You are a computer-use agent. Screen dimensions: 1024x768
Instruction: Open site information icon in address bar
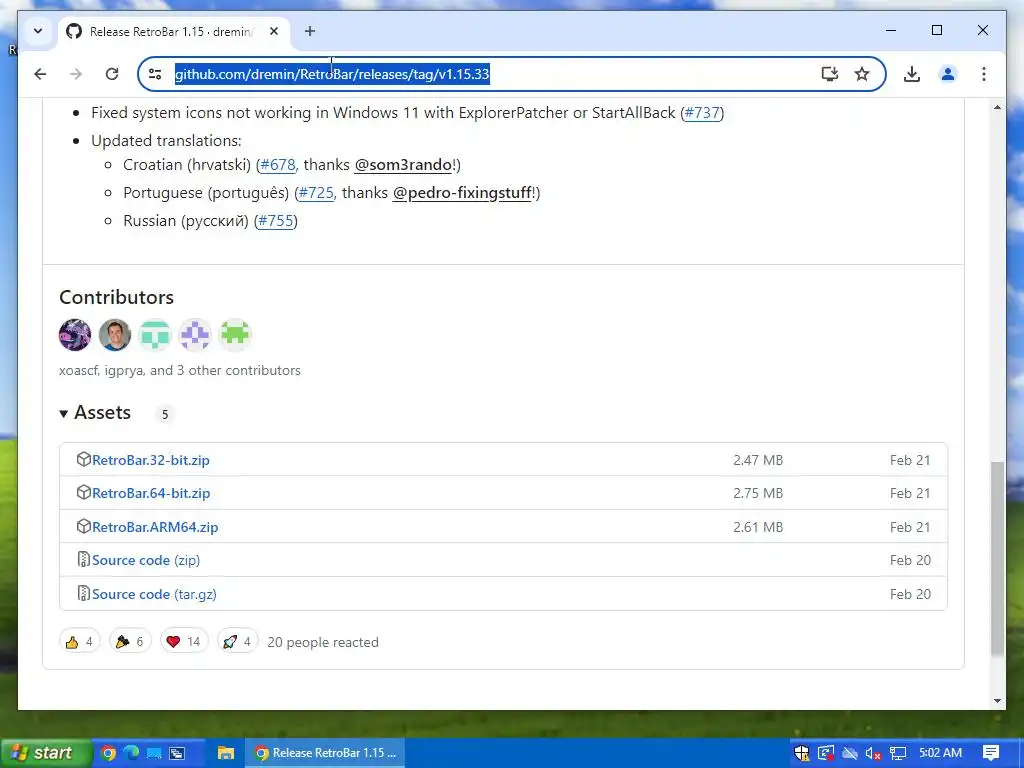click(x=155, y=74)
